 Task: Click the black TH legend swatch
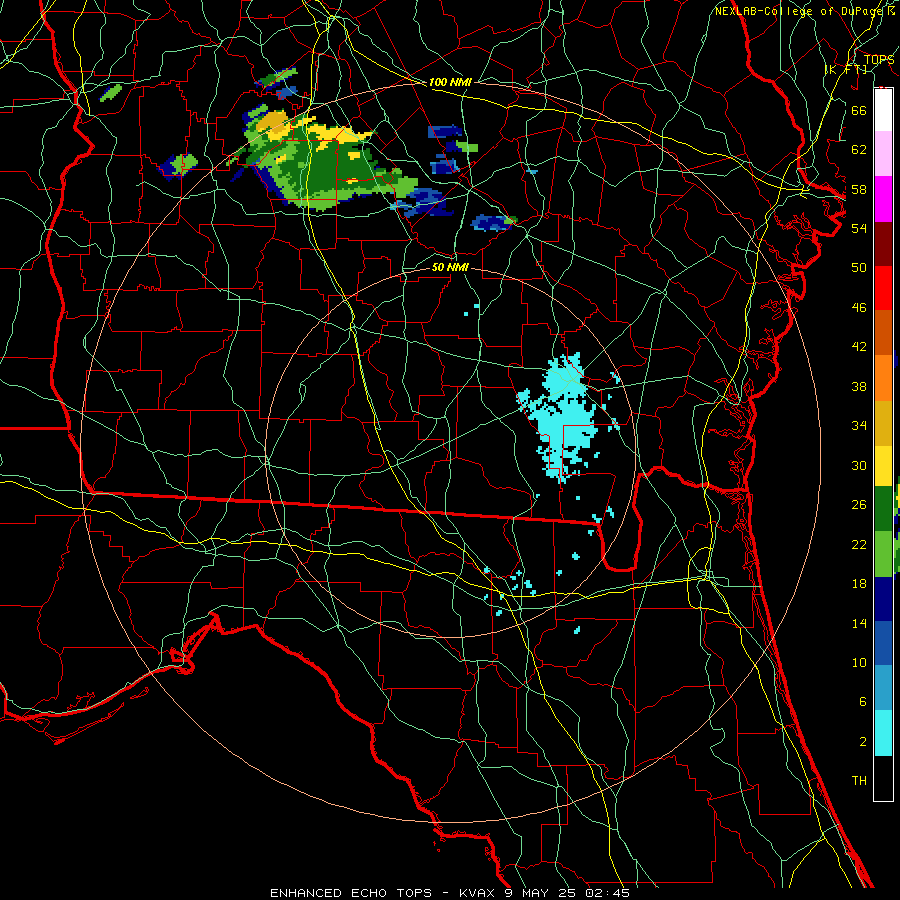click(x=883, y=778)
